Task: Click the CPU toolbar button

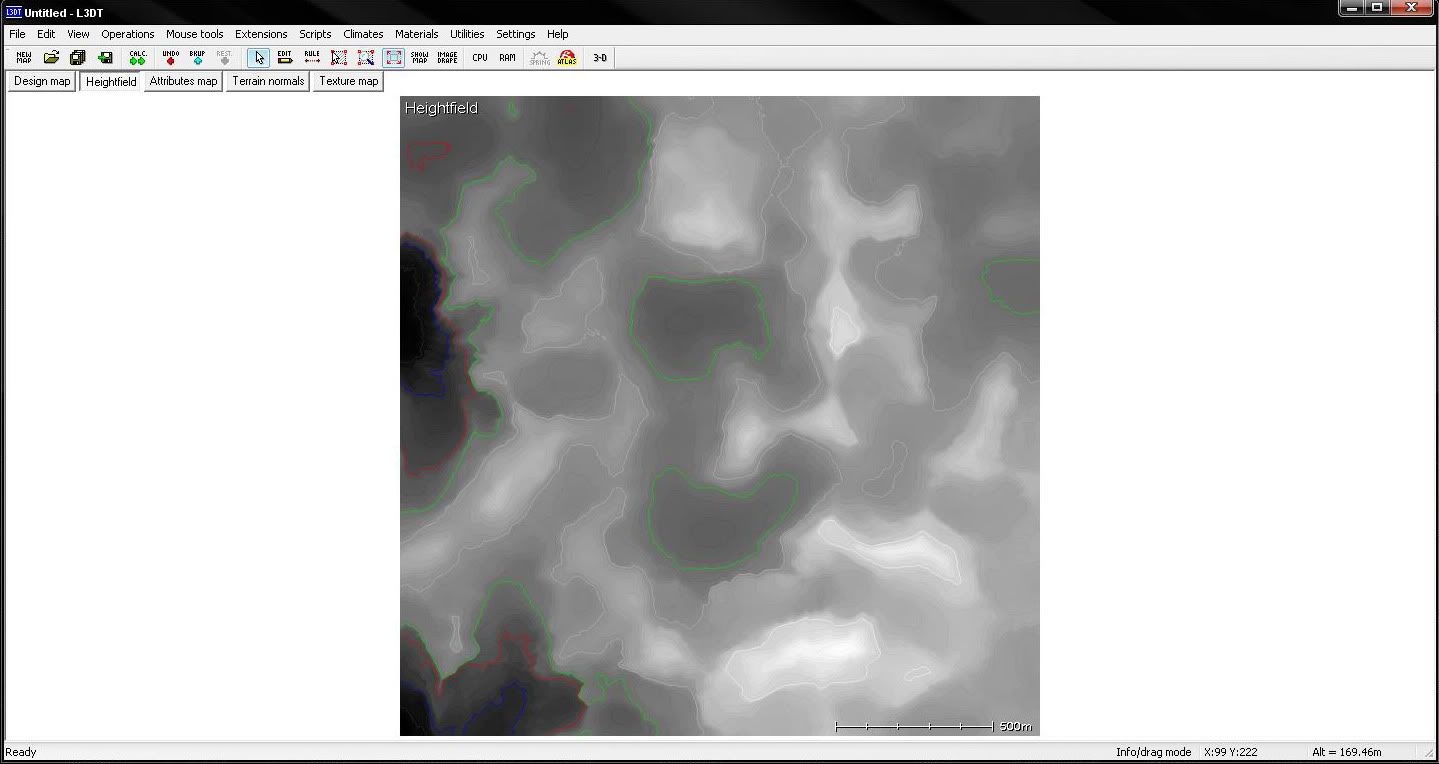Action: [480, 58]
